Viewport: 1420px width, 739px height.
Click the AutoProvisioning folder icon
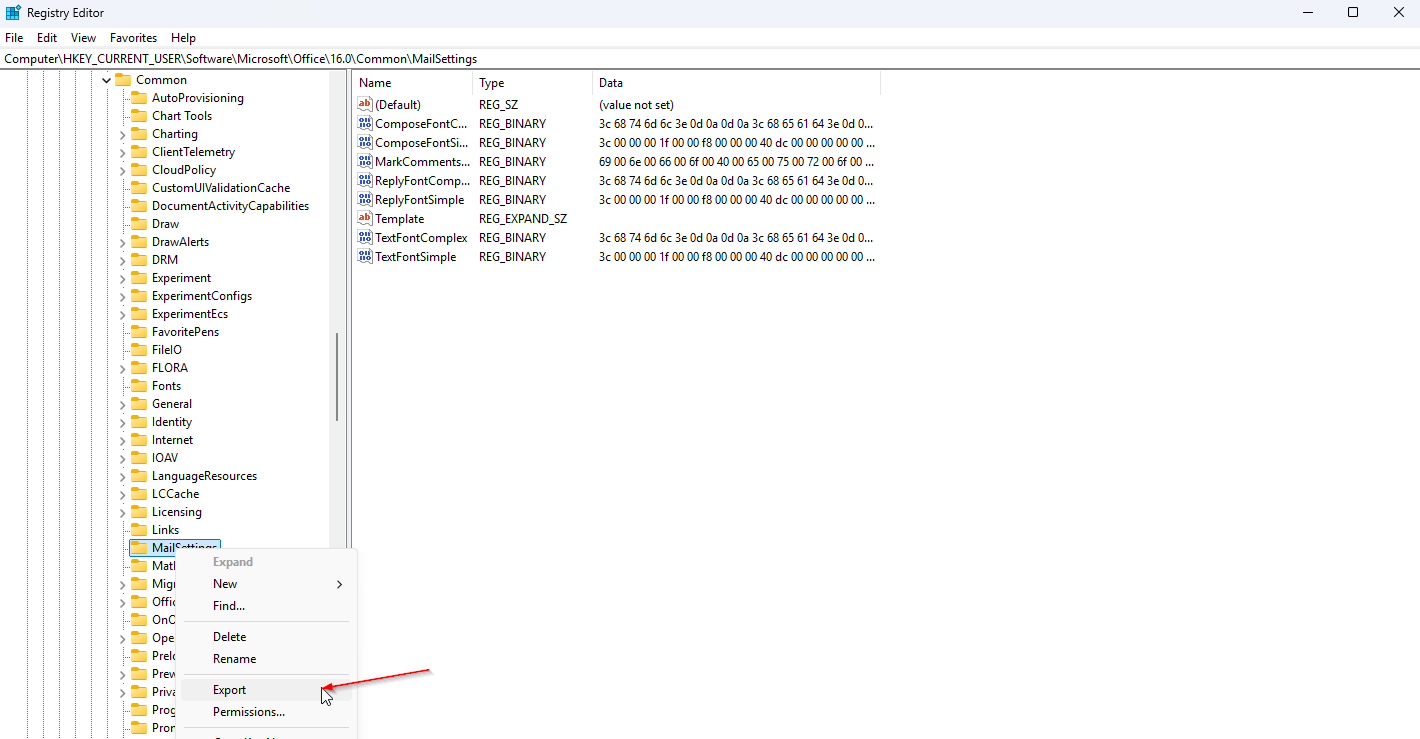pos(139,98)
